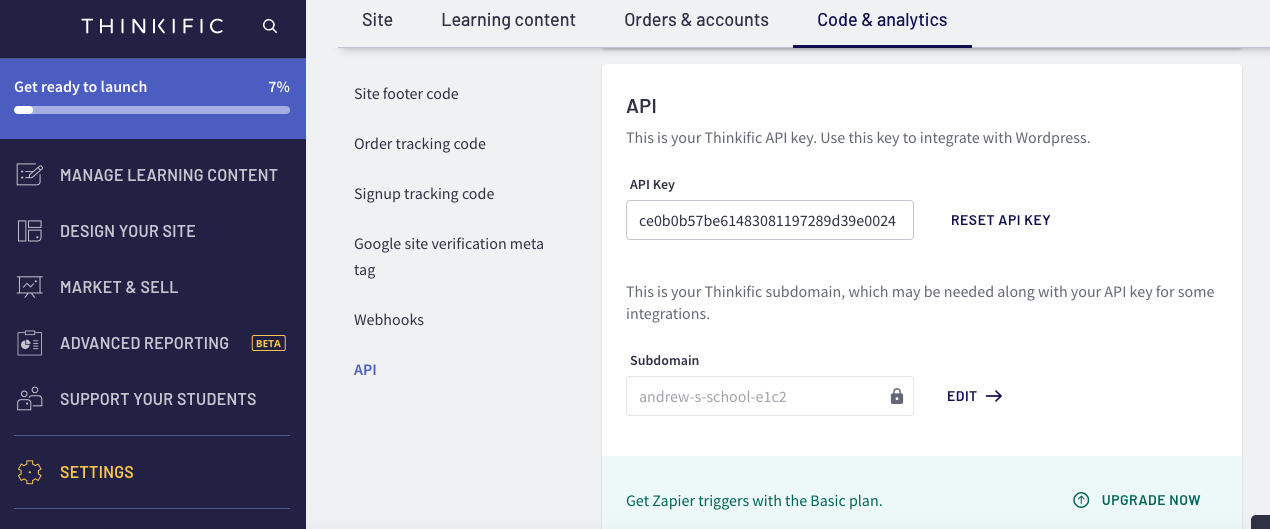Click the Support Your Students people icon
Viewport: 1270px width, 529px height.
(x=30, y=399)
